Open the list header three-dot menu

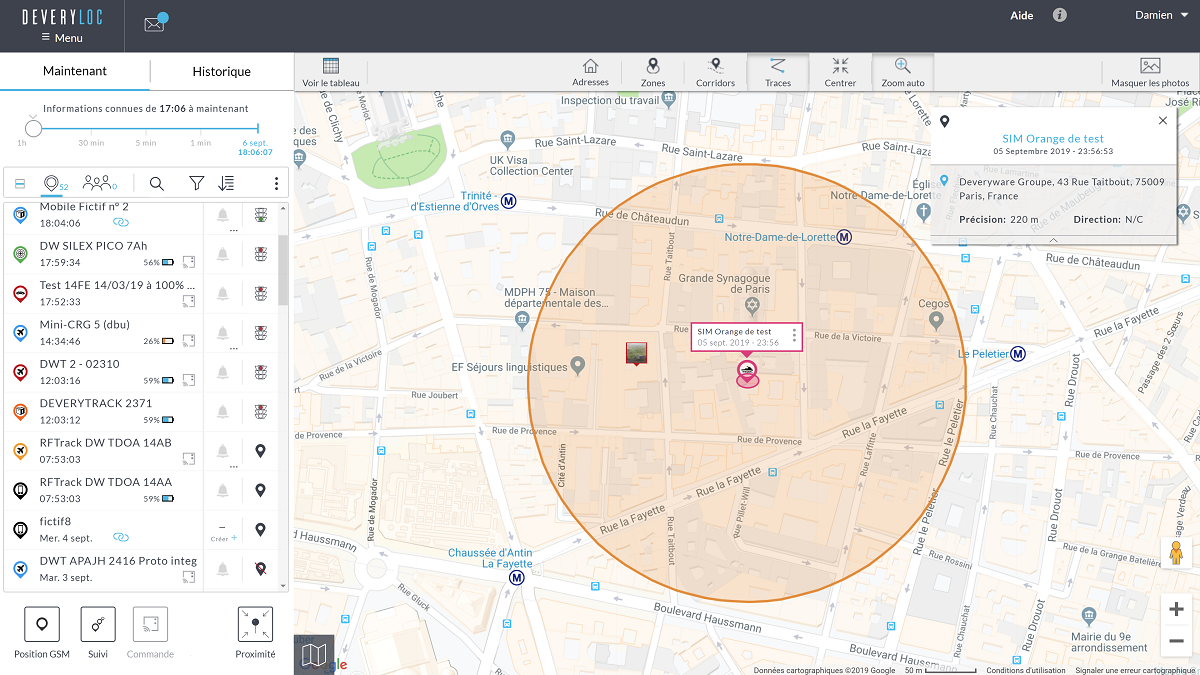tap(277, 183)
